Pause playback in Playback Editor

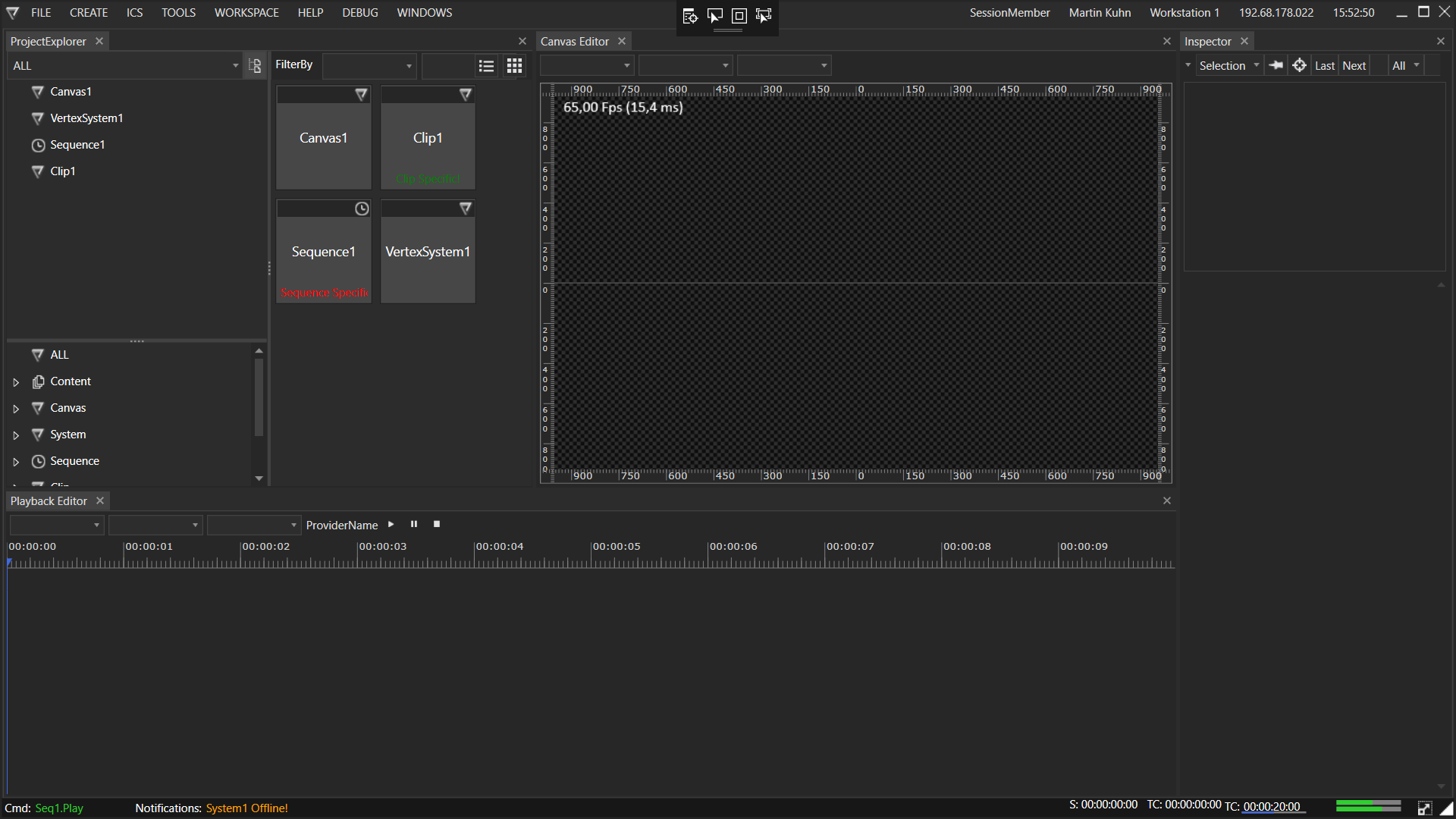414,524
